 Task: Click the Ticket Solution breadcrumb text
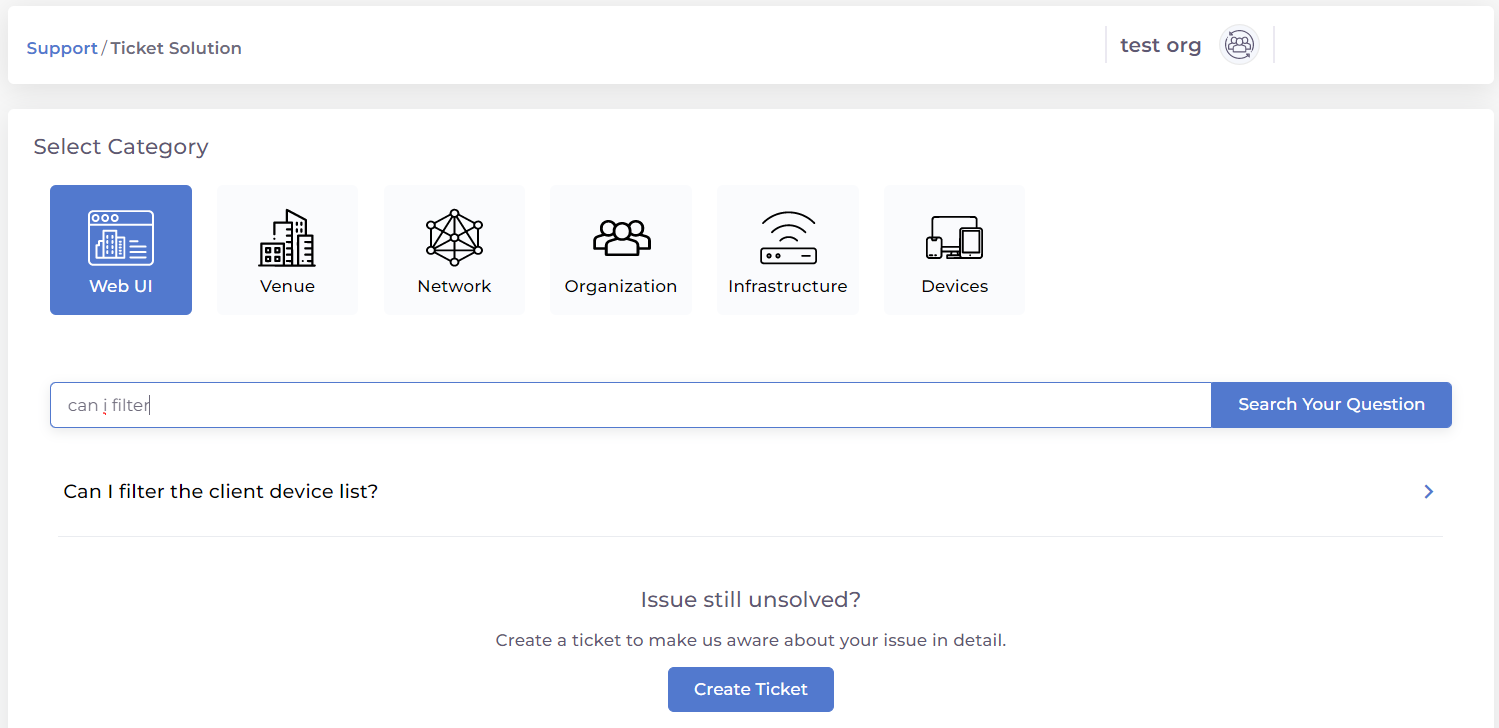[176, 48]
